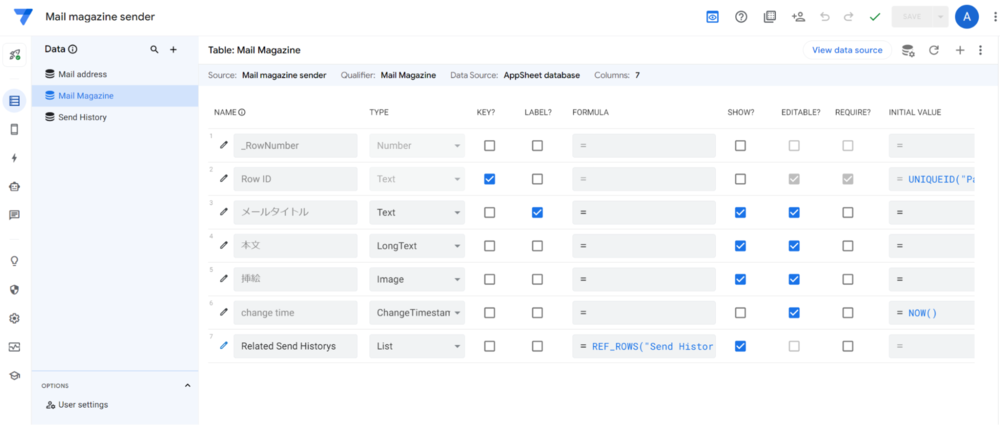
Task: Open type dropdown for 本文 column
Action: coord(416,246)
